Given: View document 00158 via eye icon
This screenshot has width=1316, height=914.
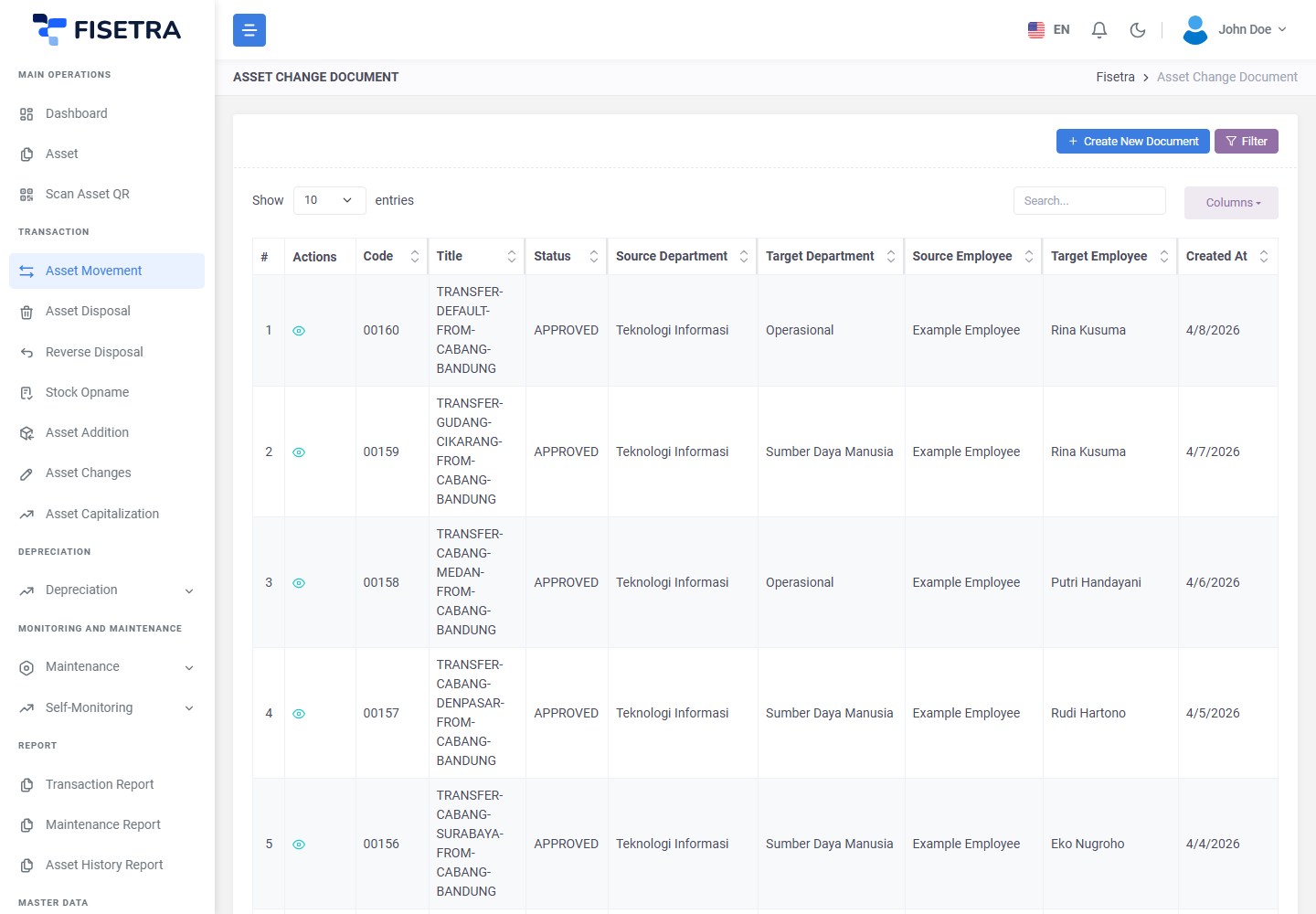Looking at the screenshot, I should point(299,583).
